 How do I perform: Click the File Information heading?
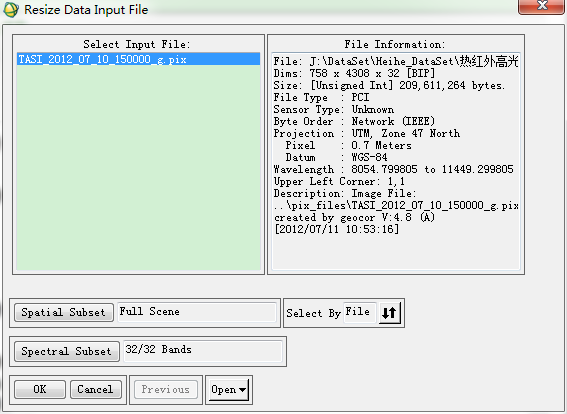coord(395,44)
